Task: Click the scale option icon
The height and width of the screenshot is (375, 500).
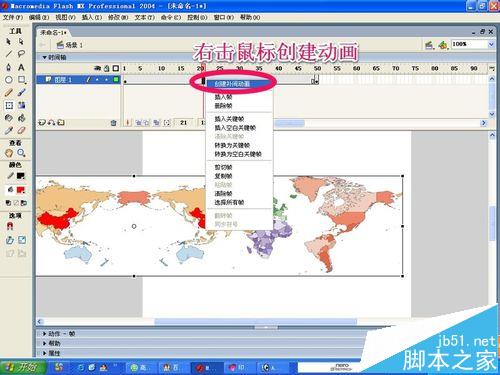Action: pos(22,240)
